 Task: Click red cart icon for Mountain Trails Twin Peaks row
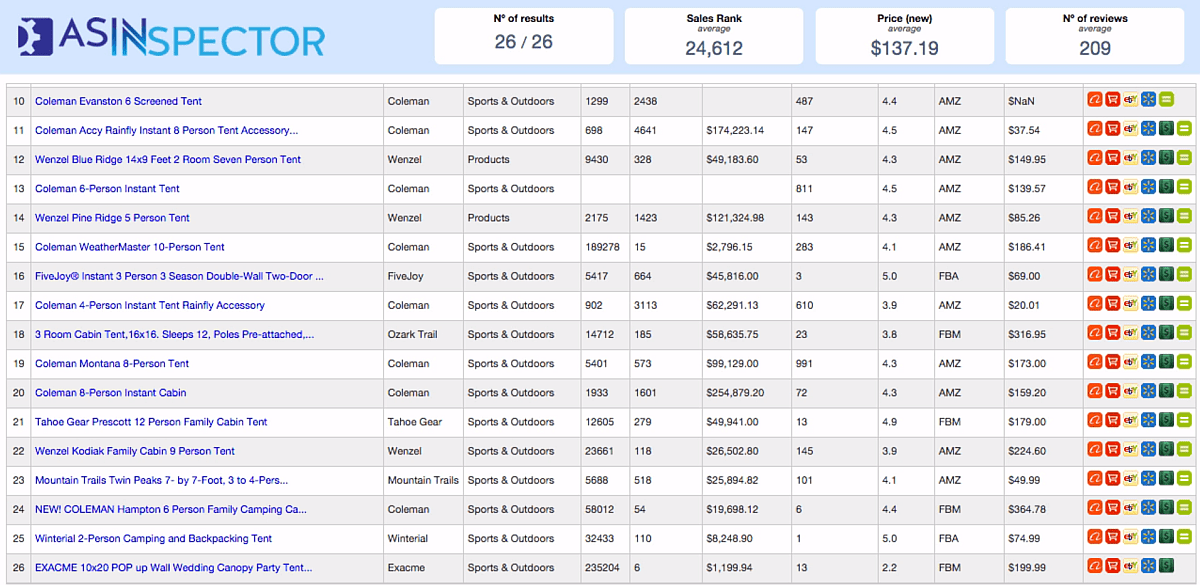(x=1113, y=478)
